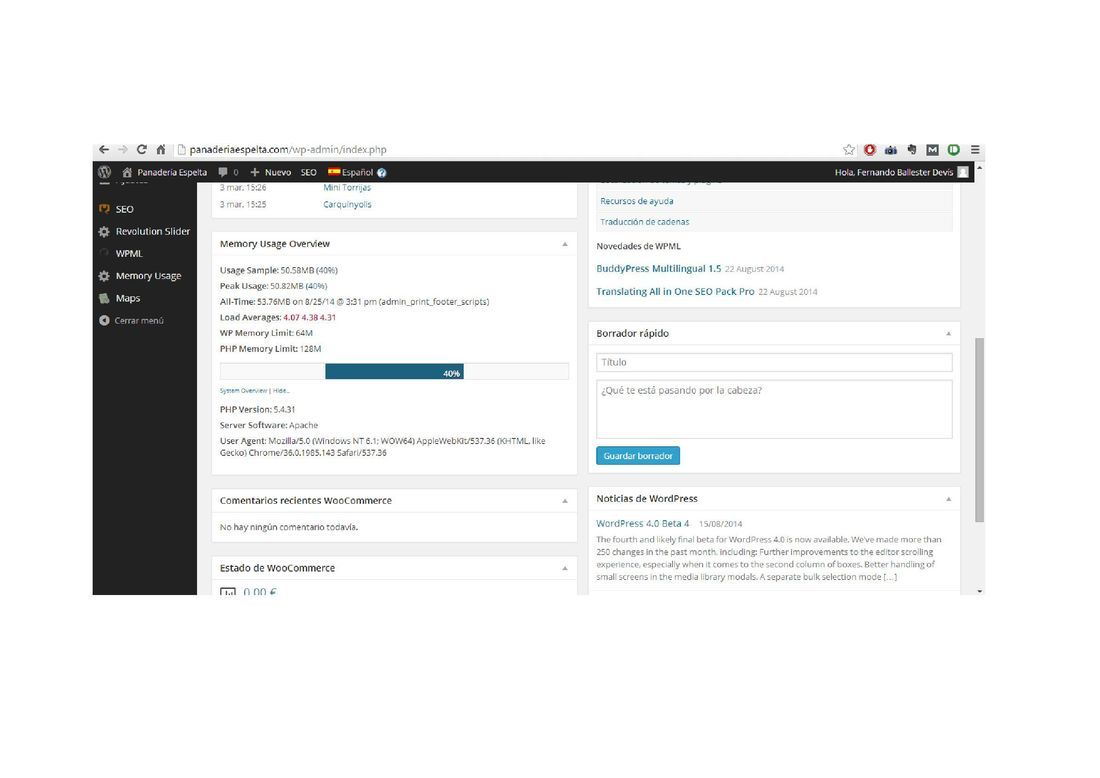The width and height of the screenshot is (1100, 778).
Task: Click the camera extension icon
Action: (891, 149)
